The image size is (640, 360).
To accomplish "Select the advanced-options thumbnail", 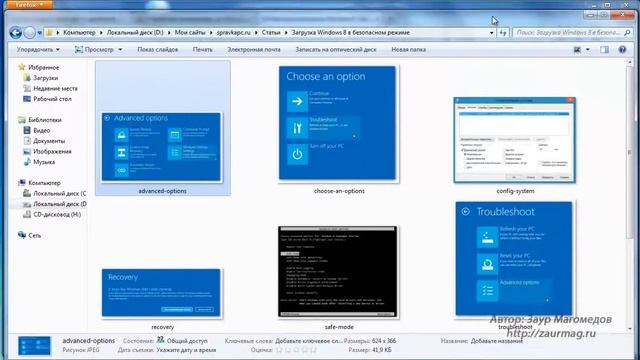I will click(x=162, y=147).
